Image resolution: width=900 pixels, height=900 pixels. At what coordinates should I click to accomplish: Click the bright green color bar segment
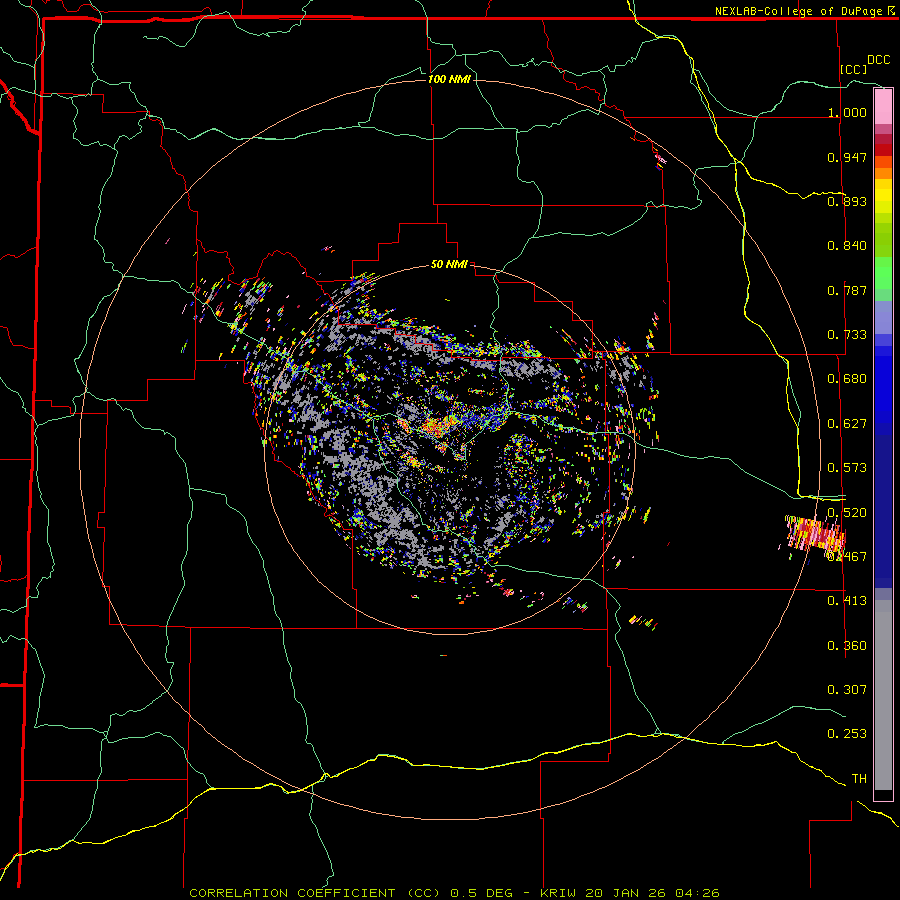[x=883, y=273]
